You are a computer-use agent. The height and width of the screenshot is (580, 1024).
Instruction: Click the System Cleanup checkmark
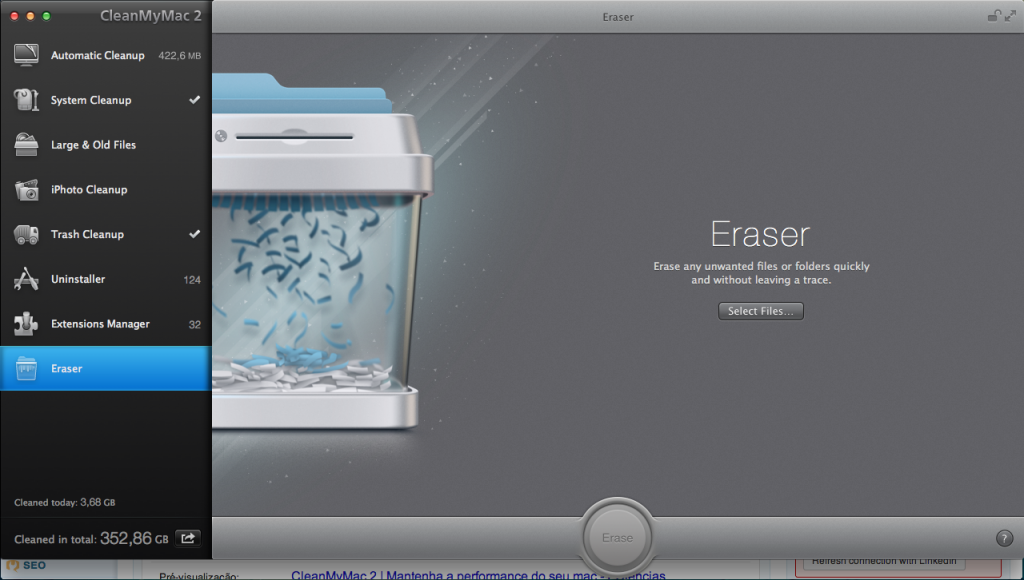(195, 100)
